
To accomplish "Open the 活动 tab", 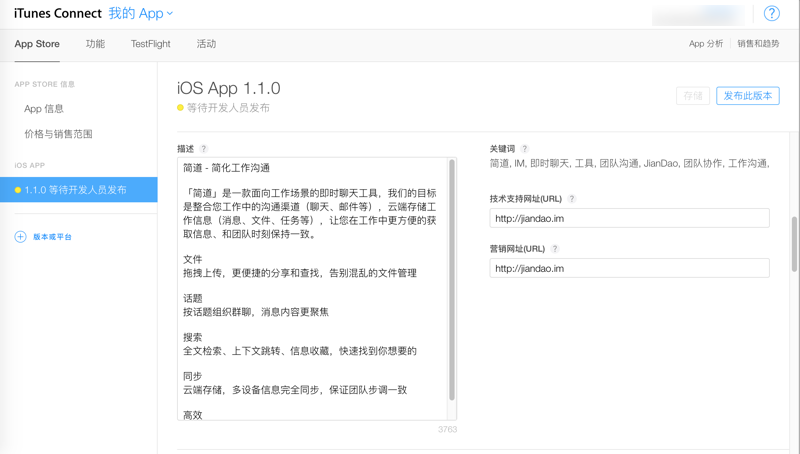I will 206,44.
